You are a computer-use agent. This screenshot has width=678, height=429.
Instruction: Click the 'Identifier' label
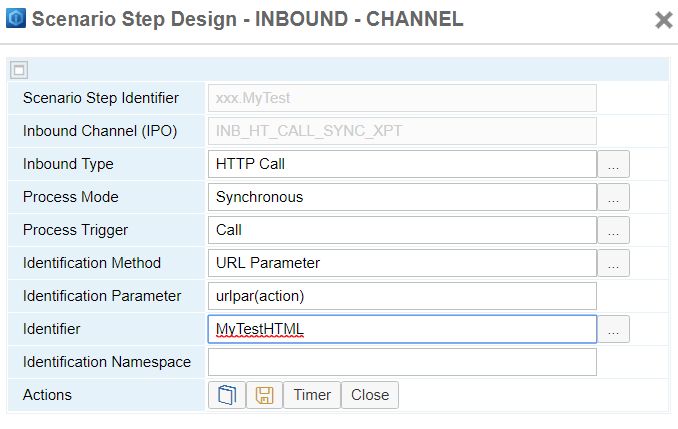click(x=51, y=329)
